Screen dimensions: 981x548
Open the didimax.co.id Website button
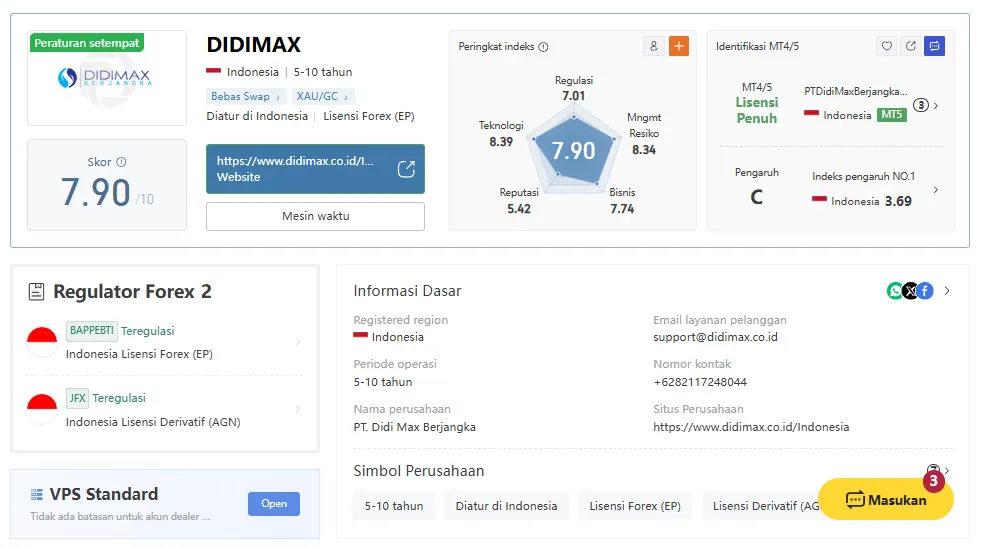(315, 169)
